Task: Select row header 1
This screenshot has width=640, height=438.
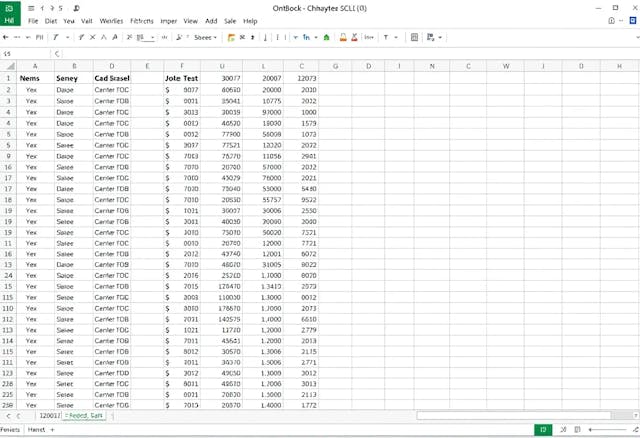Action: pyautogui.click(x=8, y=78)
